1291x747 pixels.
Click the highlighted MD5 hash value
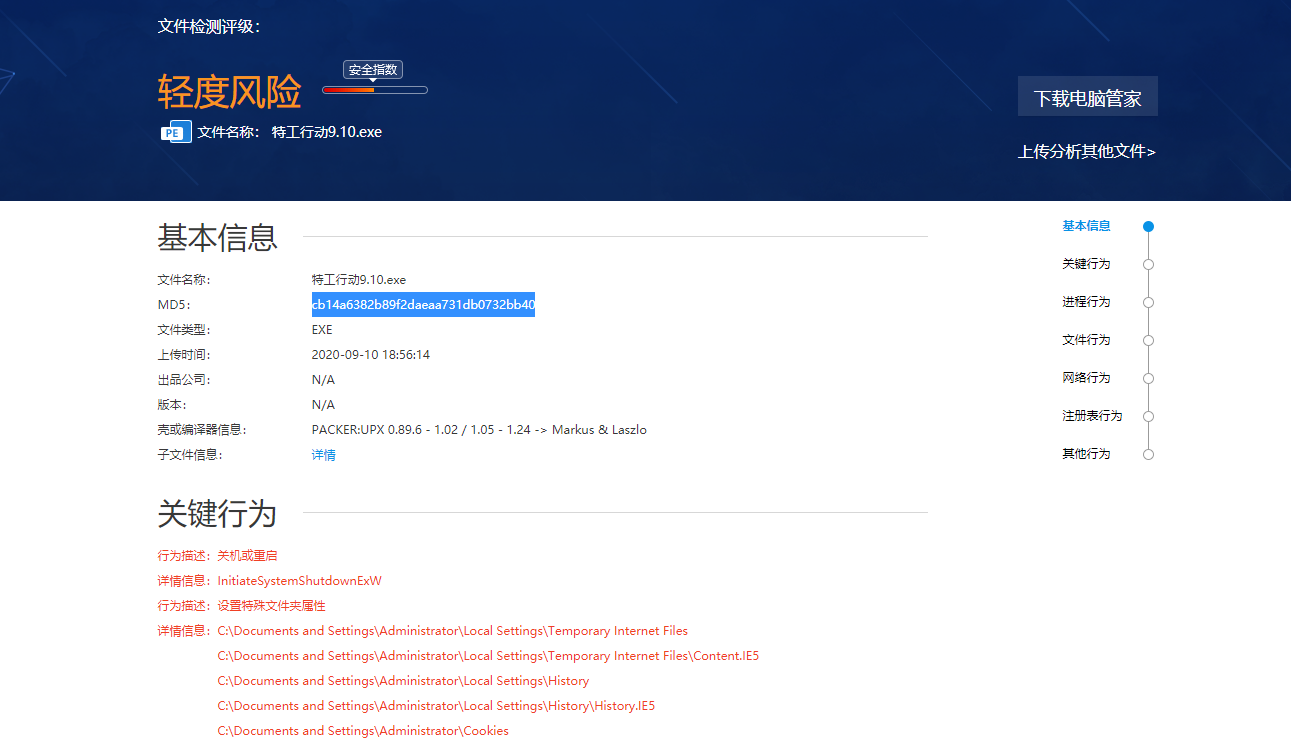coord(423,305)
